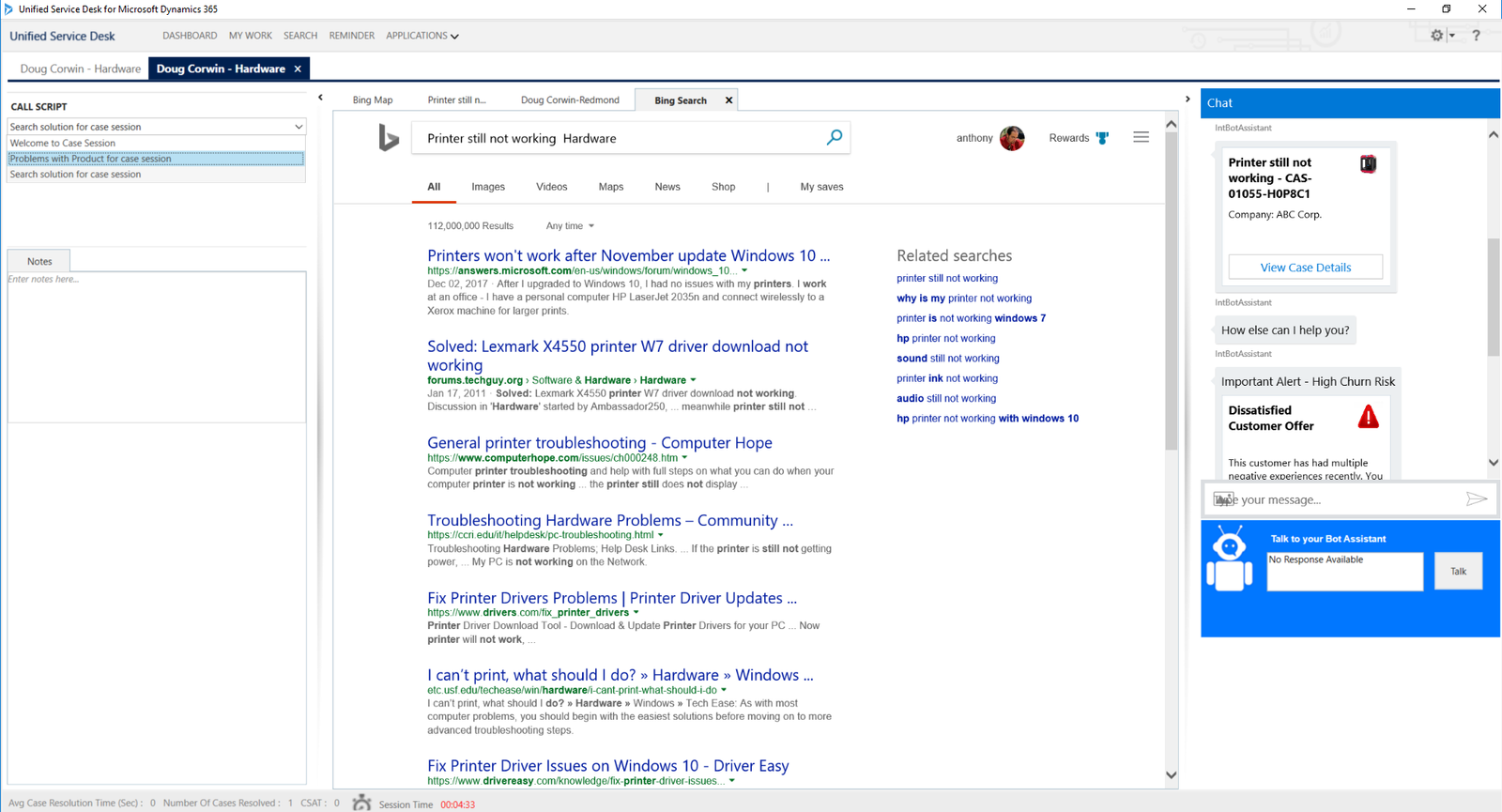This screenshot has width=1502, height=812.
Task: Open the Applications dropdown menu
Action: (x=422, y=36)
